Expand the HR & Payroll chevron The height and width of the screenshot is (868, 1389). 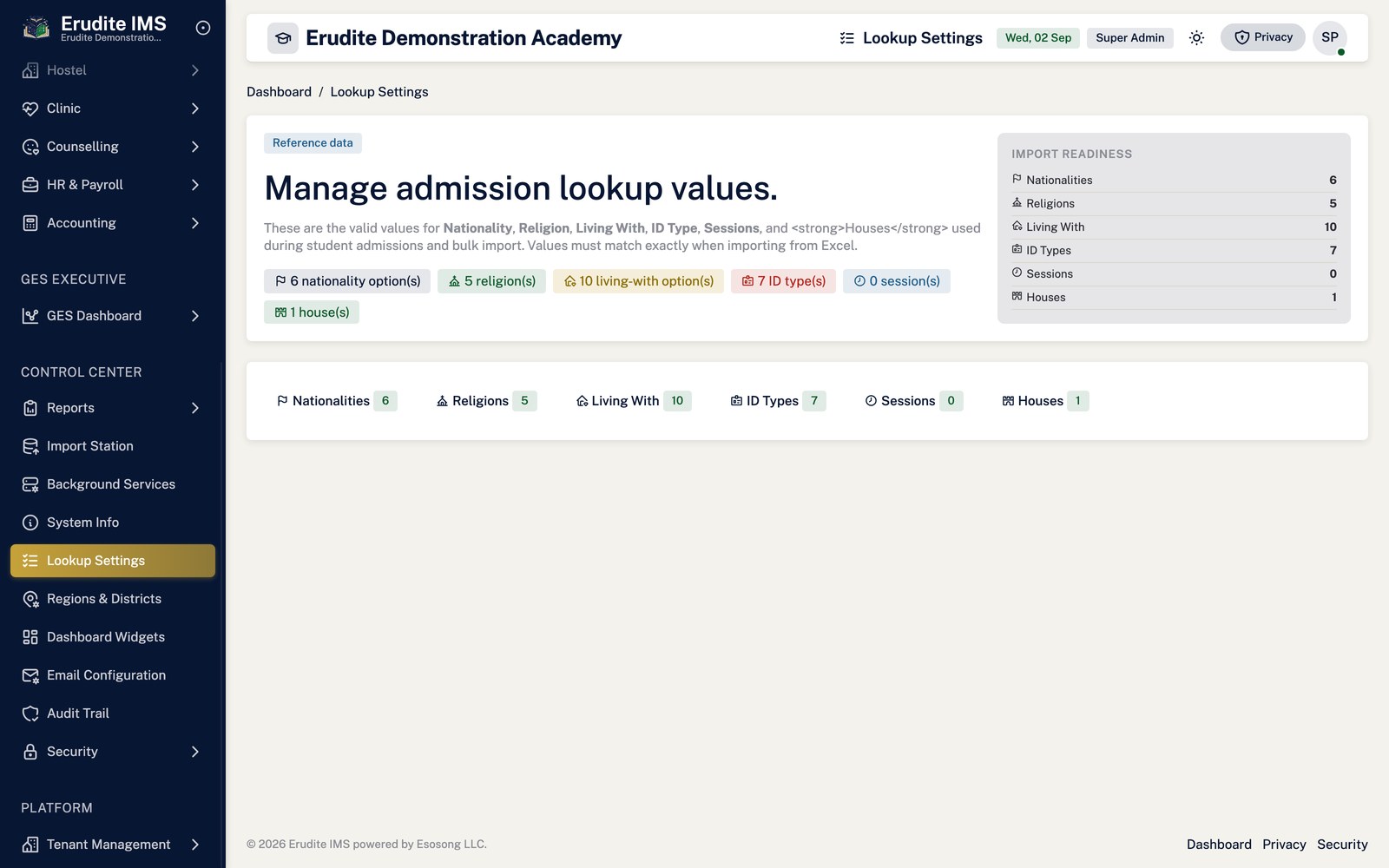(195, 185)
